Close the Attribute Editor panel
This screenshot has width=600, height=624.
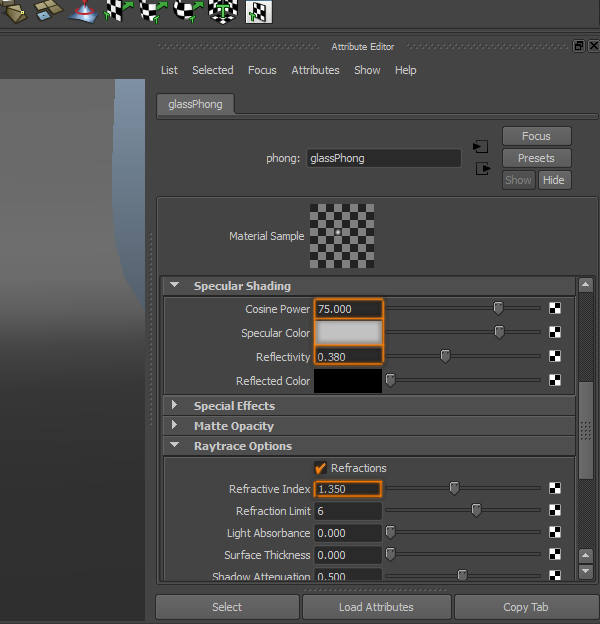(594, 46)
